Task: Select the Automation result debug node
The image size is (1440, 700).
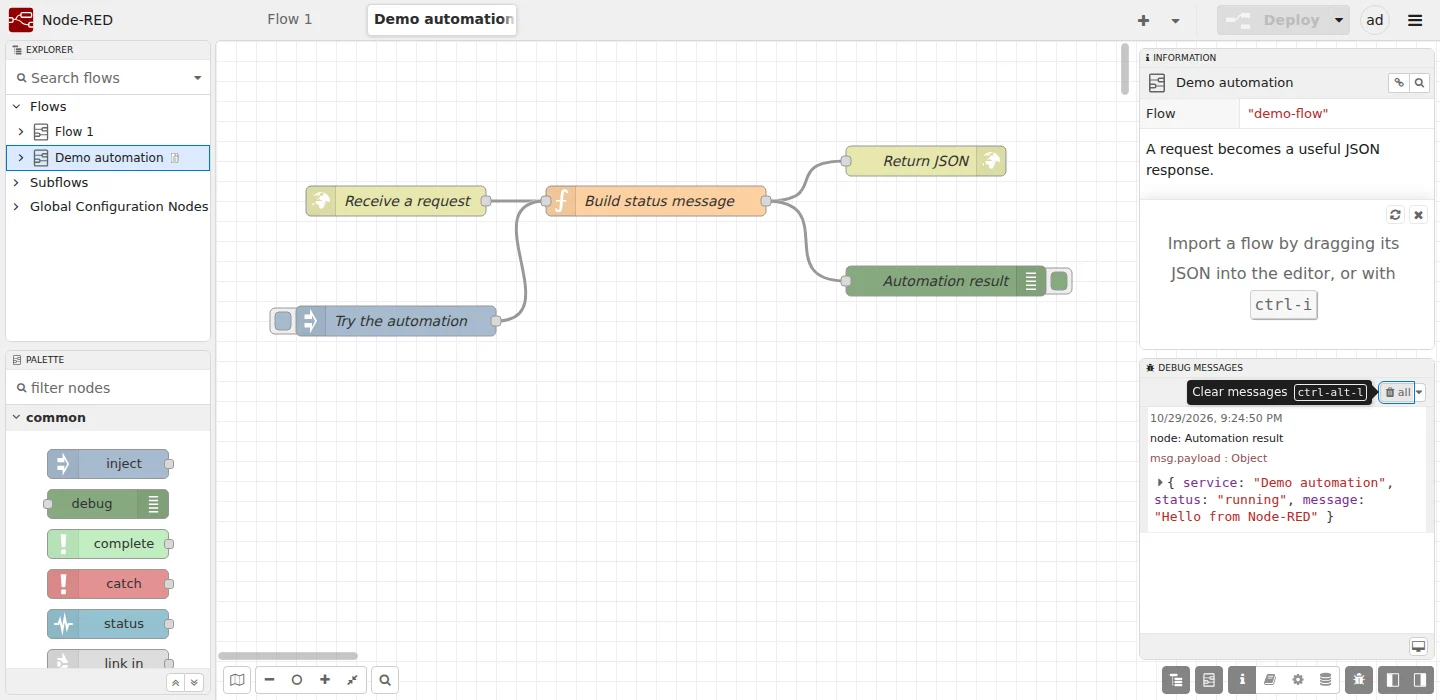Action: point(946,281)
